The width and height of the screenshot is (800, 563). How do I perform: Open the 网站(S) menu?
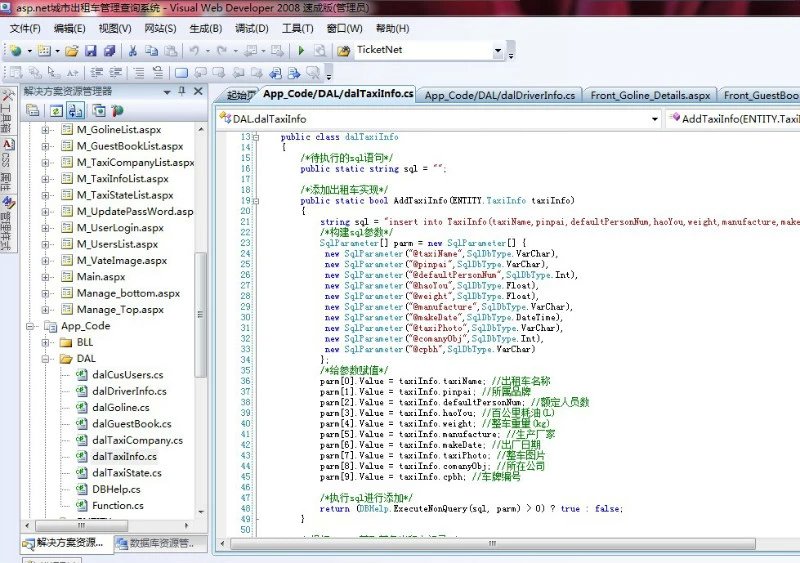pos(160,29)
